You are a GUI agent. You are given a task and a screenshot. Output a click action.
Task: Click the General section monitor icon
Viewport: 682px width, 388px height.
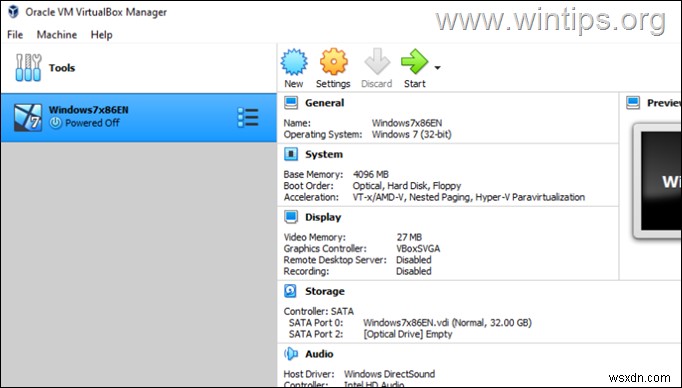(291, 103)
